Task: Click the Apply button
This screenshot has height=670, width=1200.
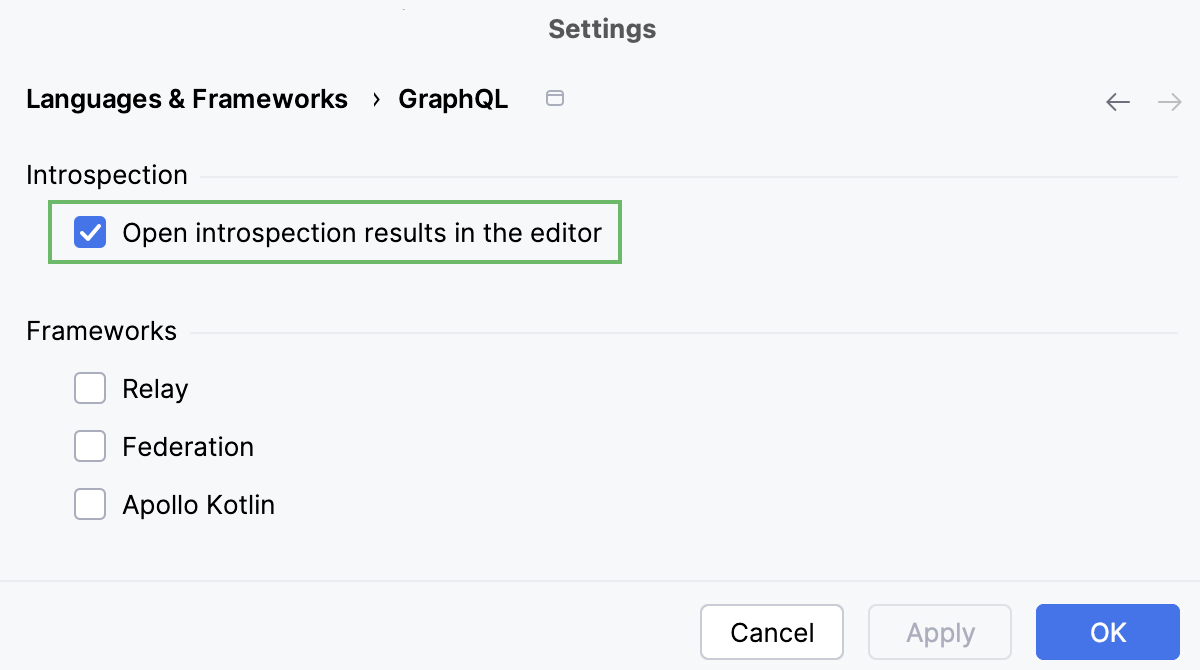Action: (x=940, y=633)
